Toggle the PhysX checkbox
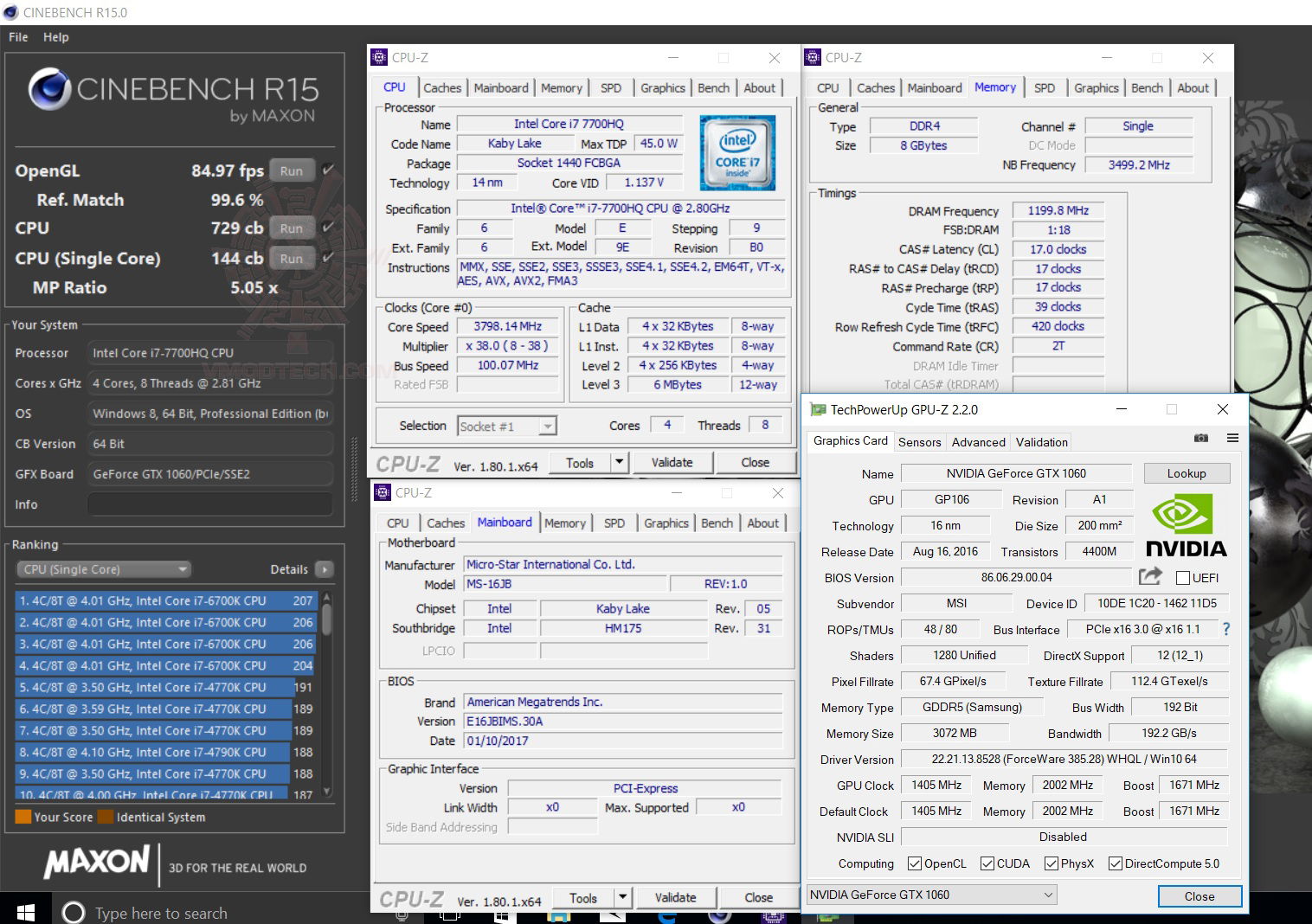The width and height of the screenshot is (1312, 924). point(1051,863)
